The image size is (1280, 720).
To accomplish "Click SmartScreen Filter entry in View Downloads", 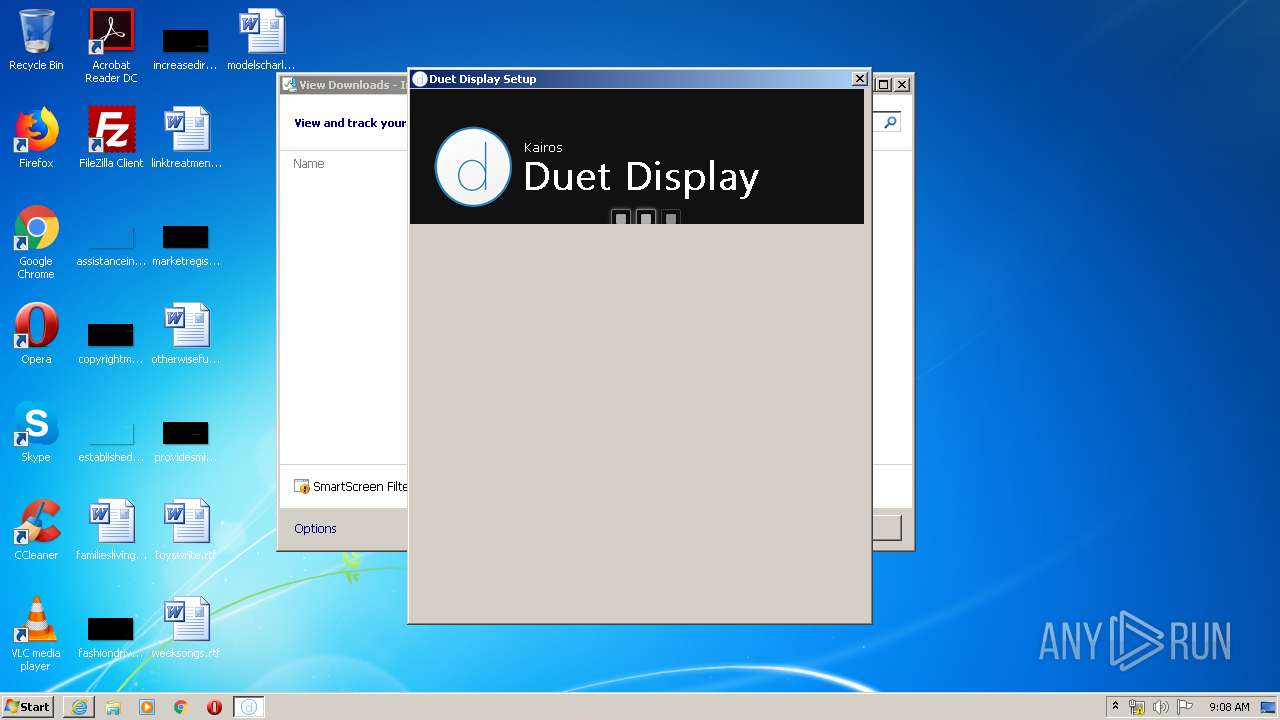I will click(x=351, y=487).
